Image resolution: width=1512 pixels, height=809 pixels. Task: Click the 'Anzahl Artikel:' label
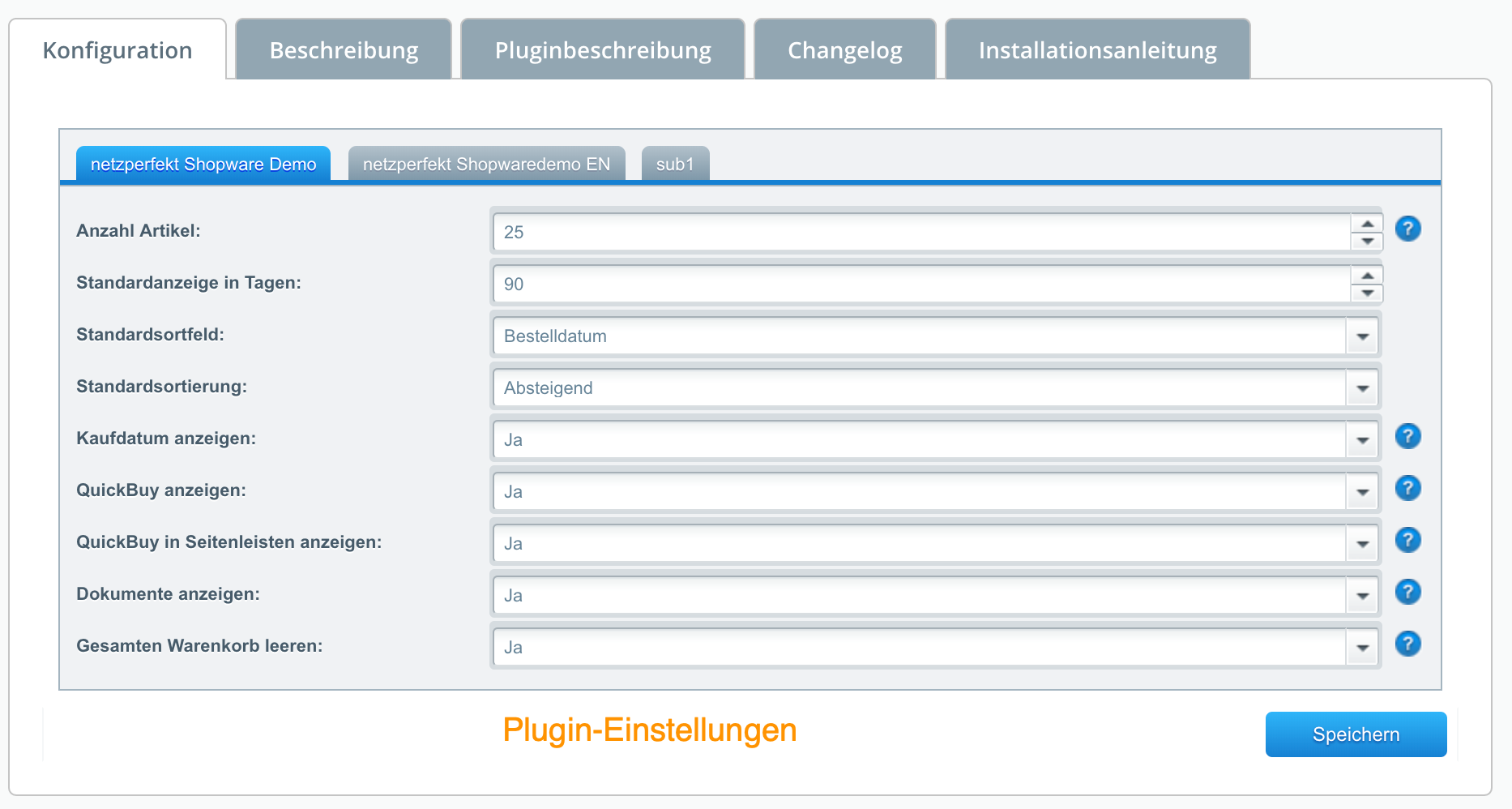click(x=139, y=231)
